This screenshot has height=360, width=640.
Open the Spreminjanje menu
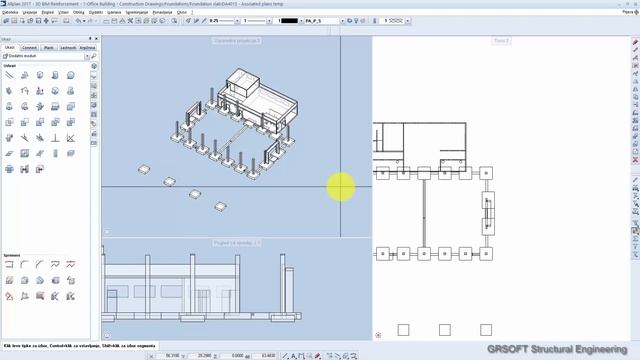point(137,12)
